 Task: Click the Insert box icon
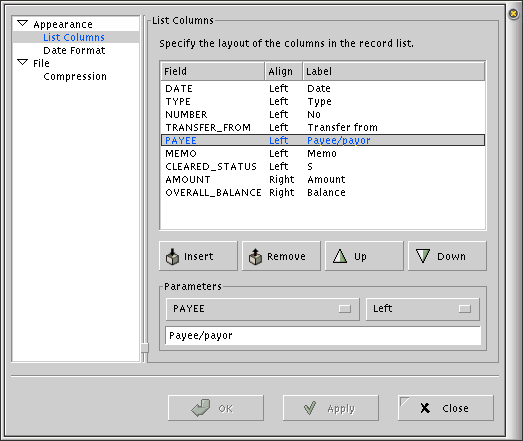(x=172, y=257)
